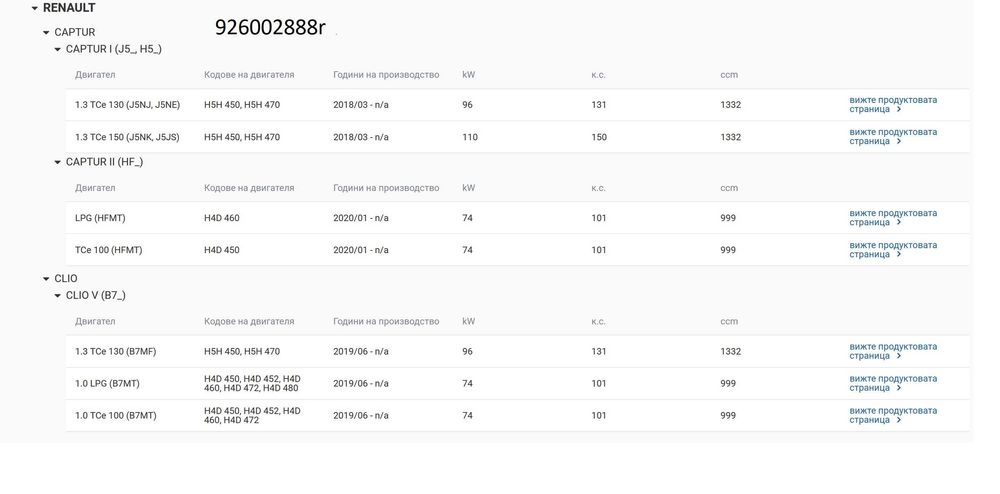Click production years 2020/01 - n/a for LPG (HFMT)
Screen dimensions: 1000x494
[x=360, y=218]
